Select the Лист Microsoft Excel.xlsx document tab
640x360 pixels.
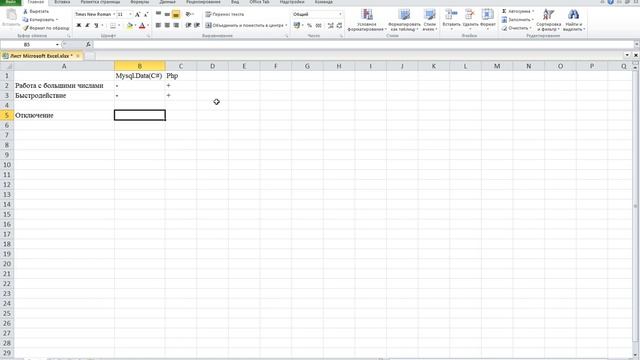click(x=41, y=56)
